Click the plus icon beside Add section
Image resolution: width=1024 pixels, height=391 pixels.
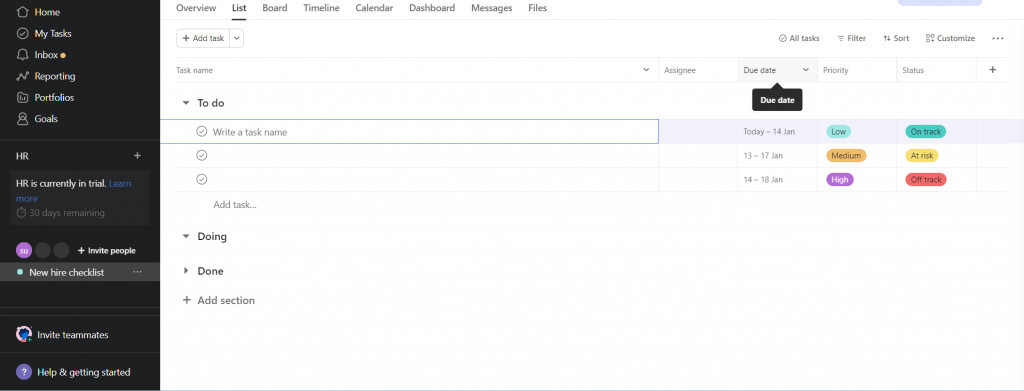[187, 300]
